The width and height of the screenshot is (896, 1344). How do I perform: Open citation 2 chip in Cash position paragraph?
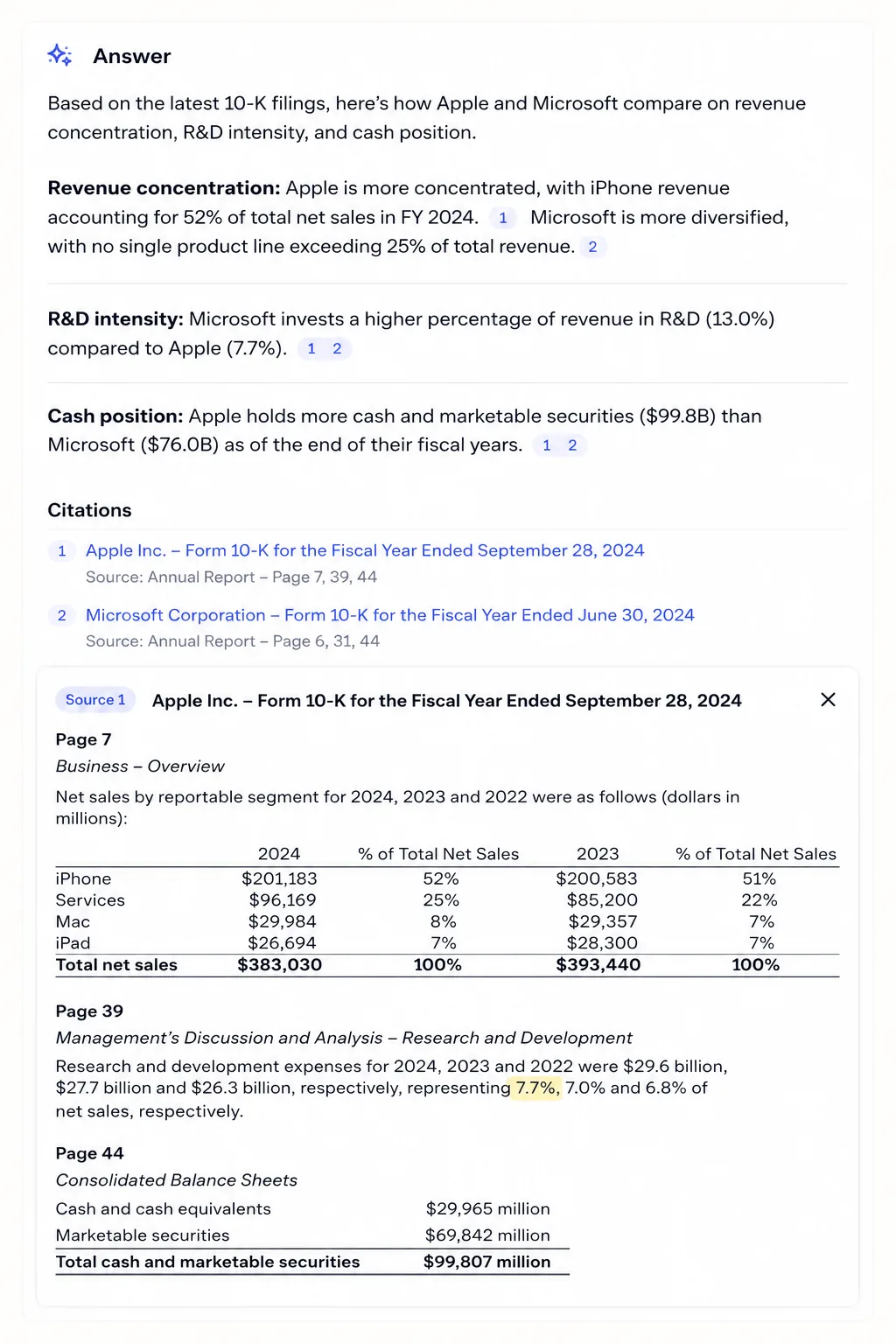click(572, 445)
